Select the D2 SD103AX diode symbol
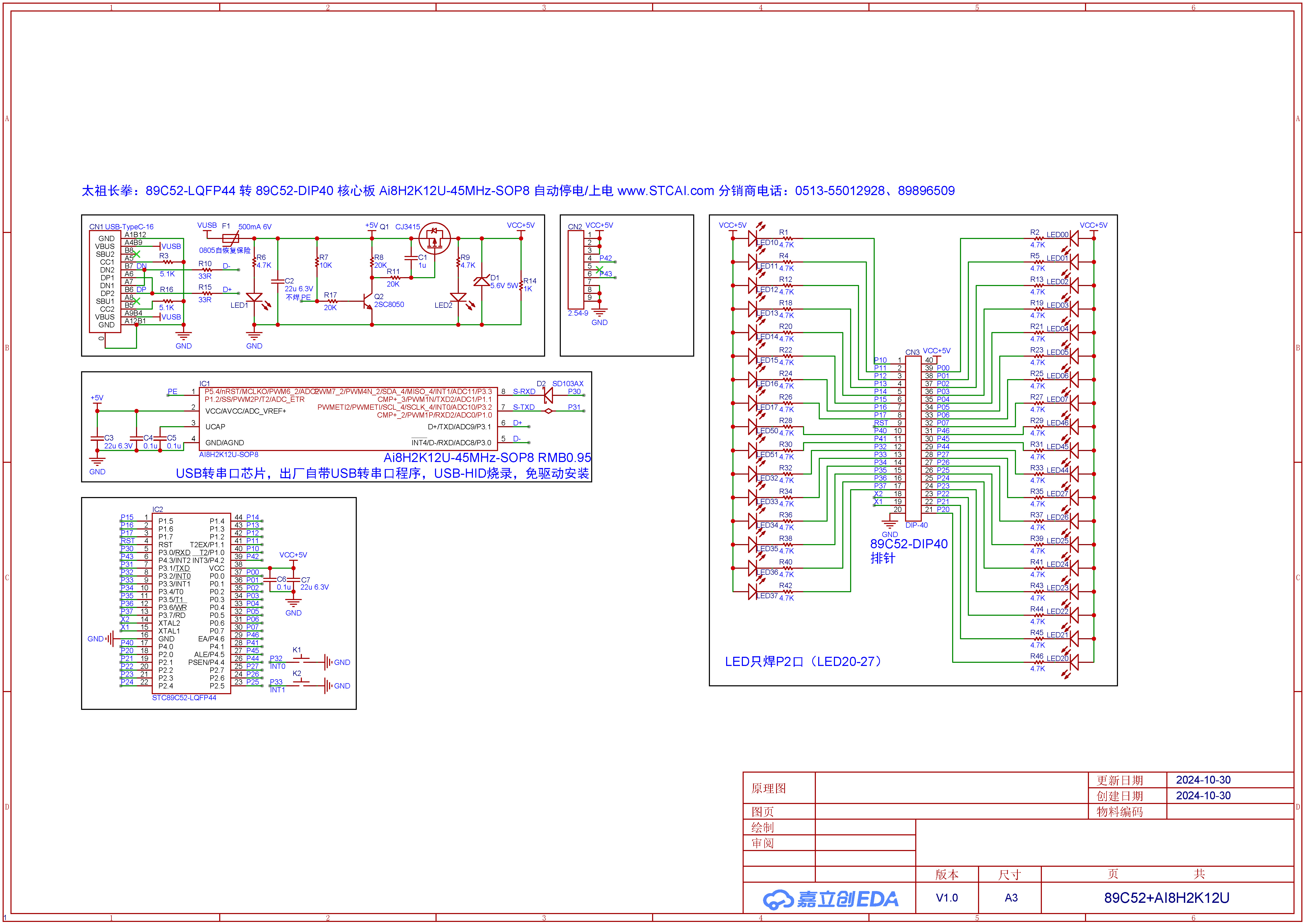1305x924 pixels. [548, 395]
